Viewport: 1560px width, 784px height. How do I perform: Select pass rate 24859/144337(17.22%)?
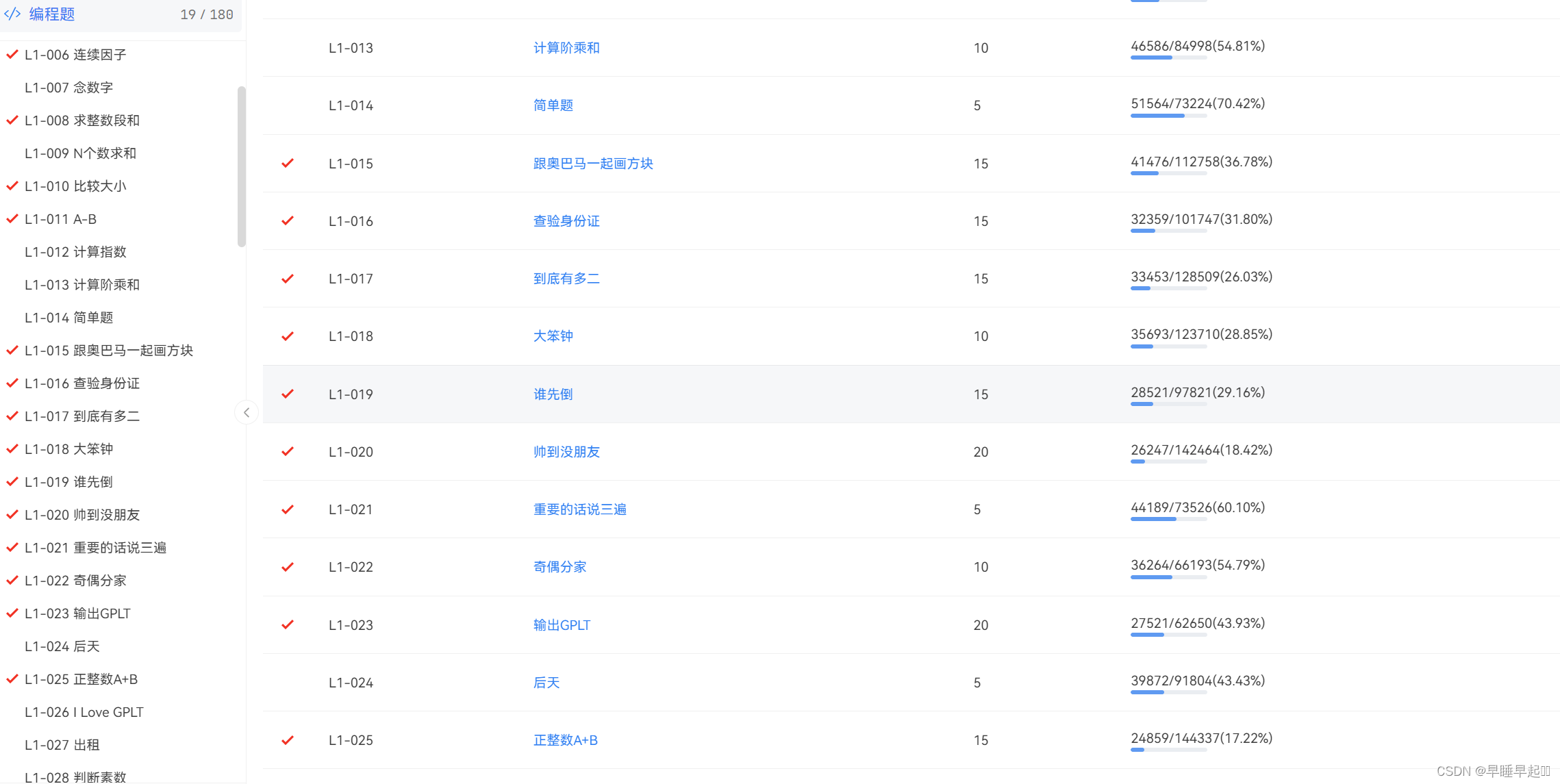coord(1201,738)
